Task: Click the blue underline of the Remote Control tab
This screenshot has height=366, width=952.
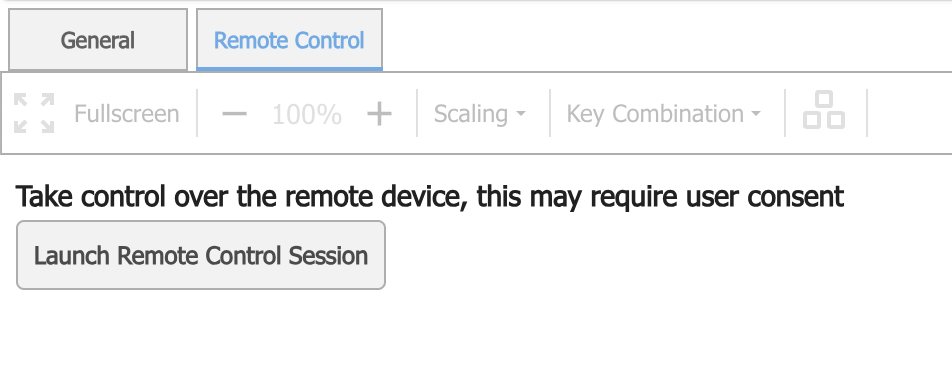Action: coord(289,69)
